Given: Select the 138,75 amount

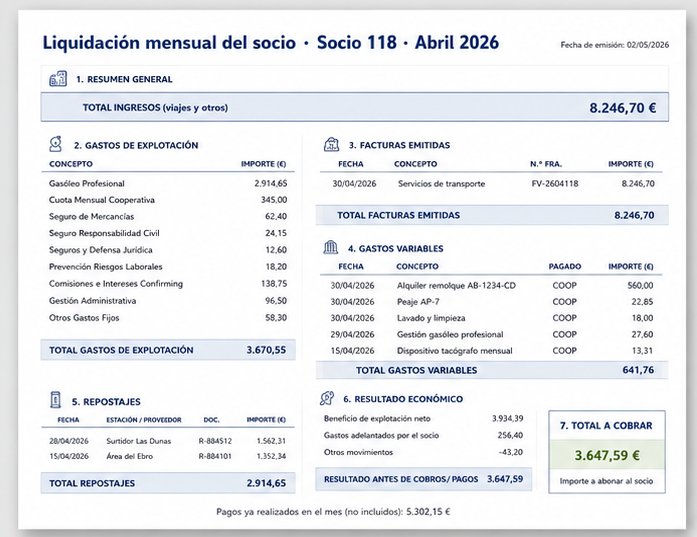Looking at the screenshot, I should pyautogui.click(x=274, y=284).
